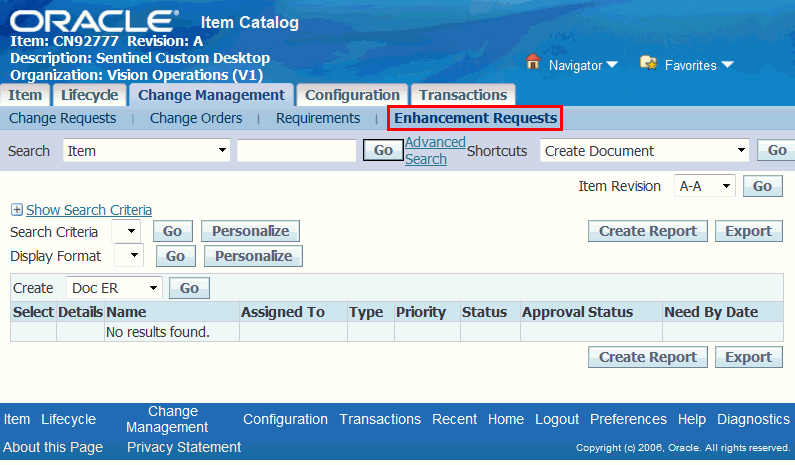The height and width of the screenshot is (465, 795).
Task: Click the bottom Create Report button
Action: click(x=648, y=357)
